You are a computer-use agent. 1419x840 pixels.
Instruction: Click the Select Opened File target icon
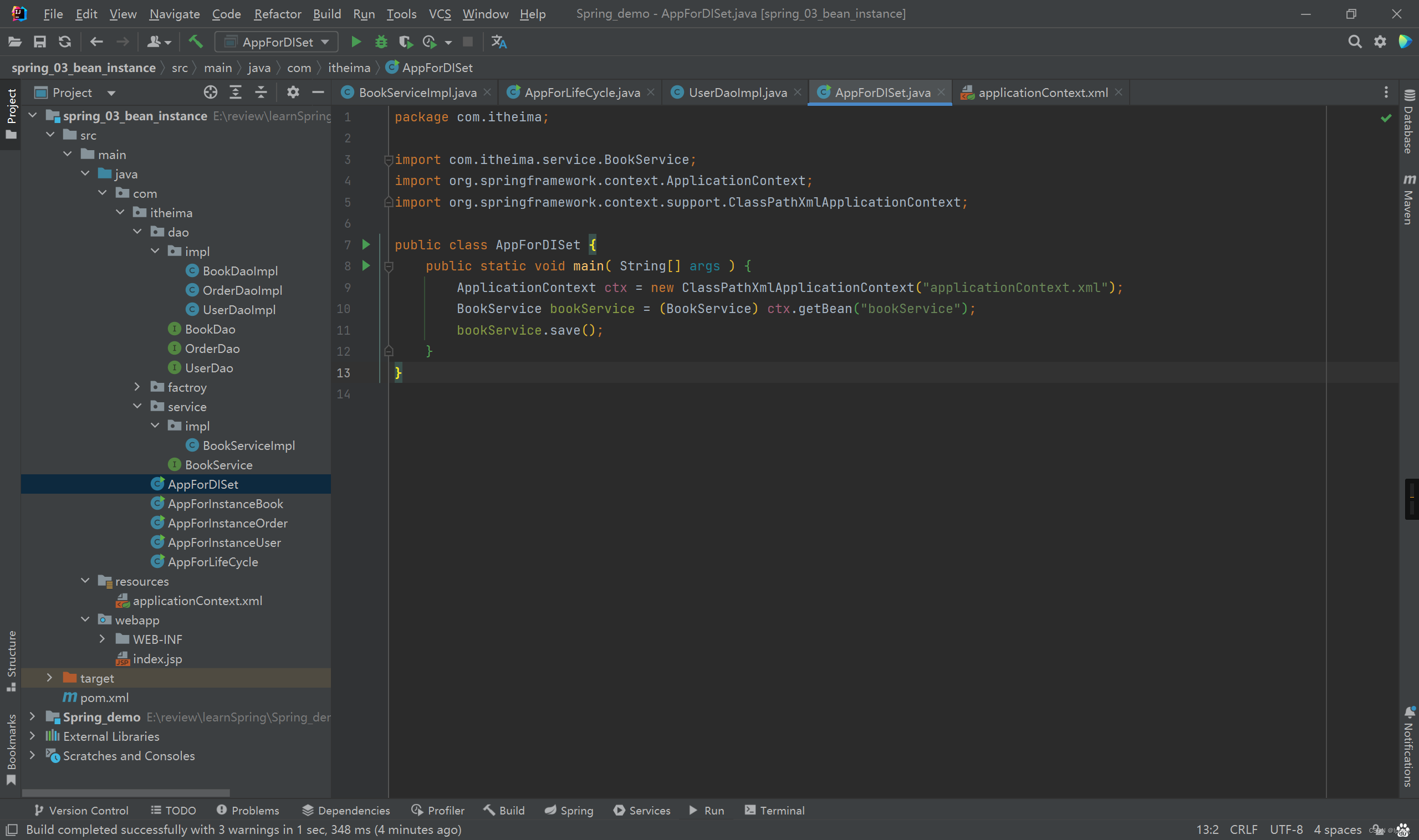pos(211,93)
